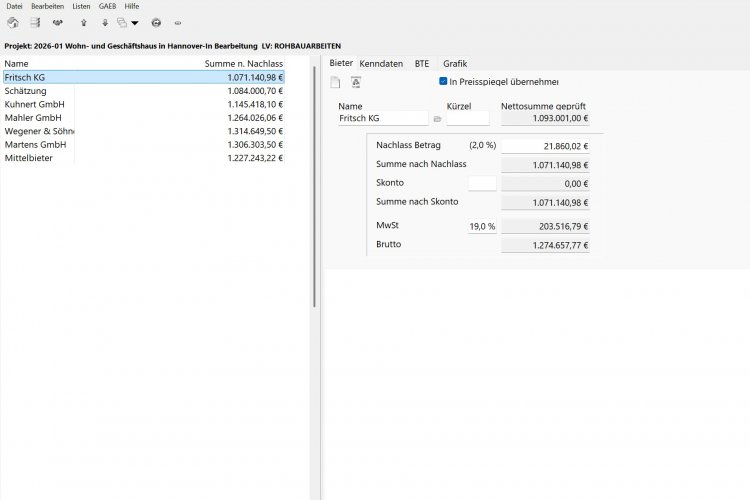Click the Kürzel input field
Image resolution: width=750 pixels, height=500 pixels.
[x=468, y=118]
